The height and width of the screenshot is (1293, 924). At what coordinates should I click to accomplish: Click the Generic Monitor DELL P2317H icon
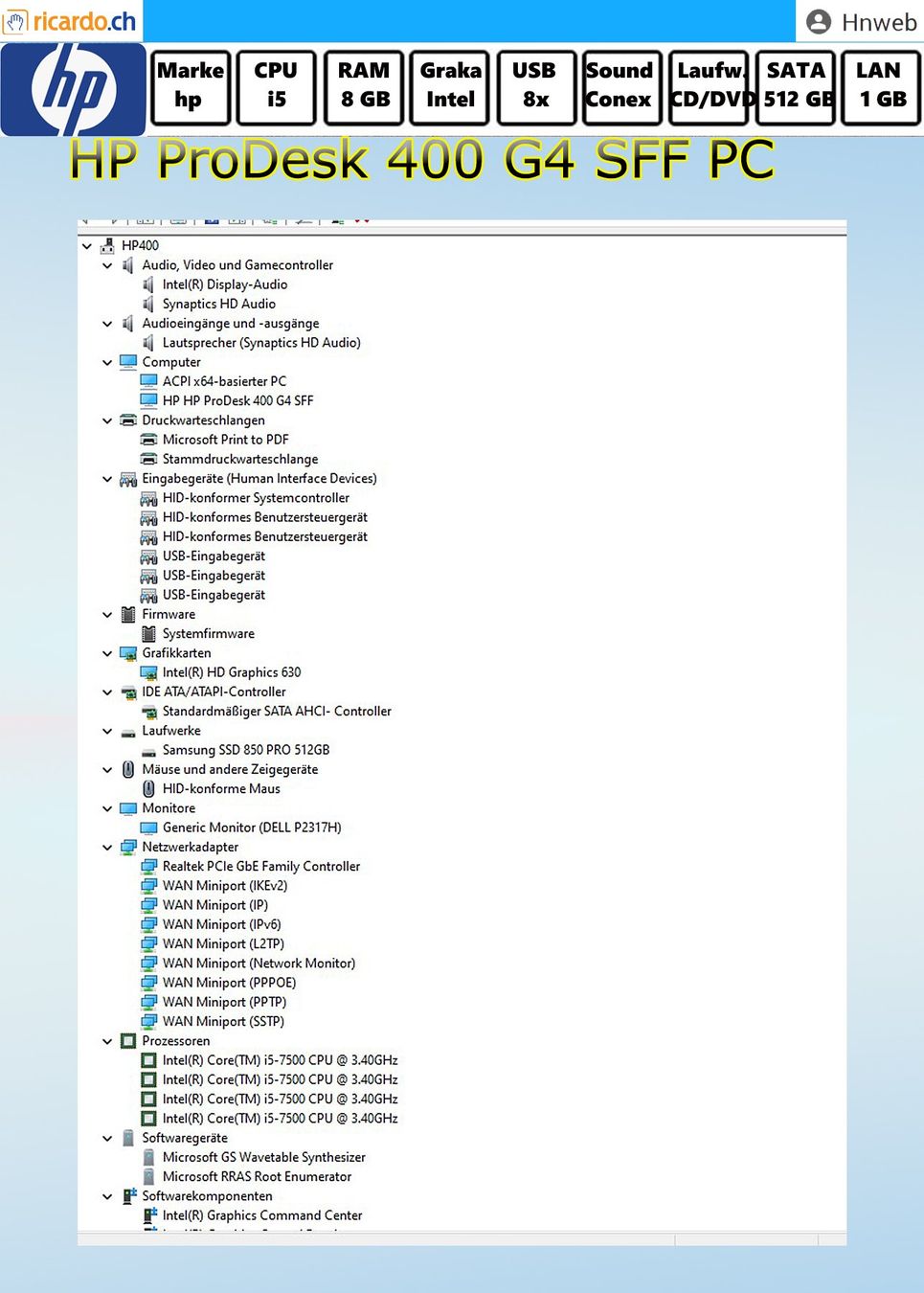148,828
